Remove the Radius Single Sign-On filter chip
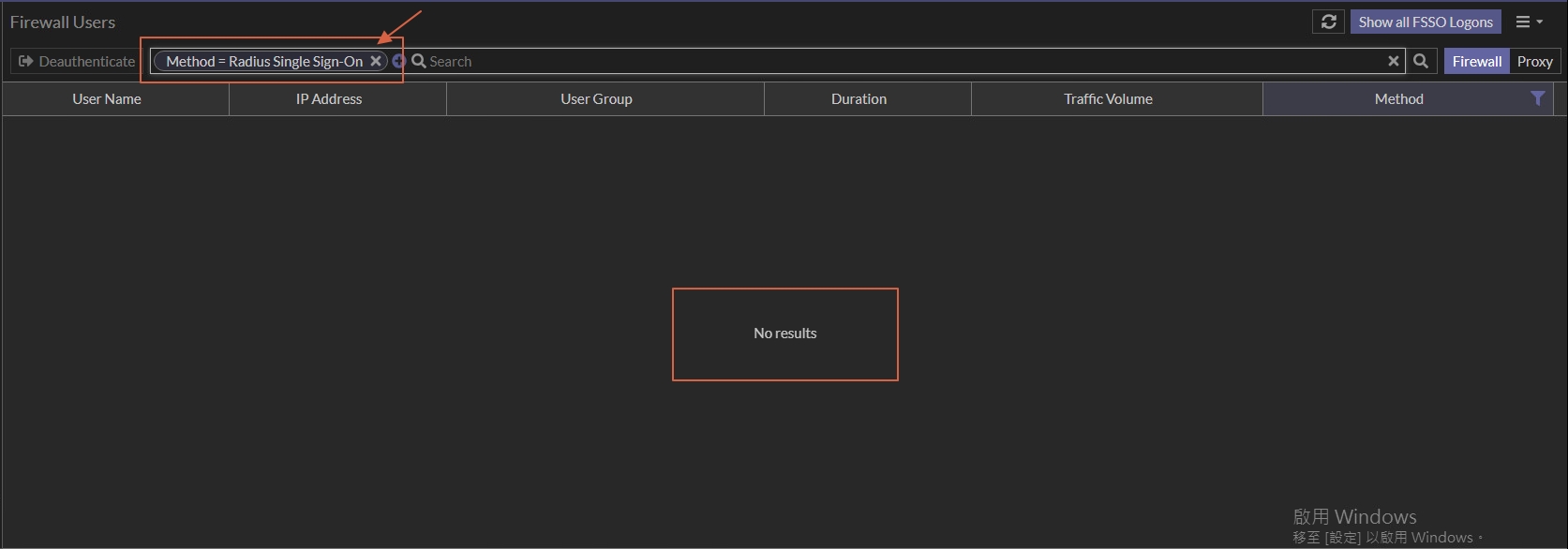Screen dimensions: 1568x549 point(375,61)
